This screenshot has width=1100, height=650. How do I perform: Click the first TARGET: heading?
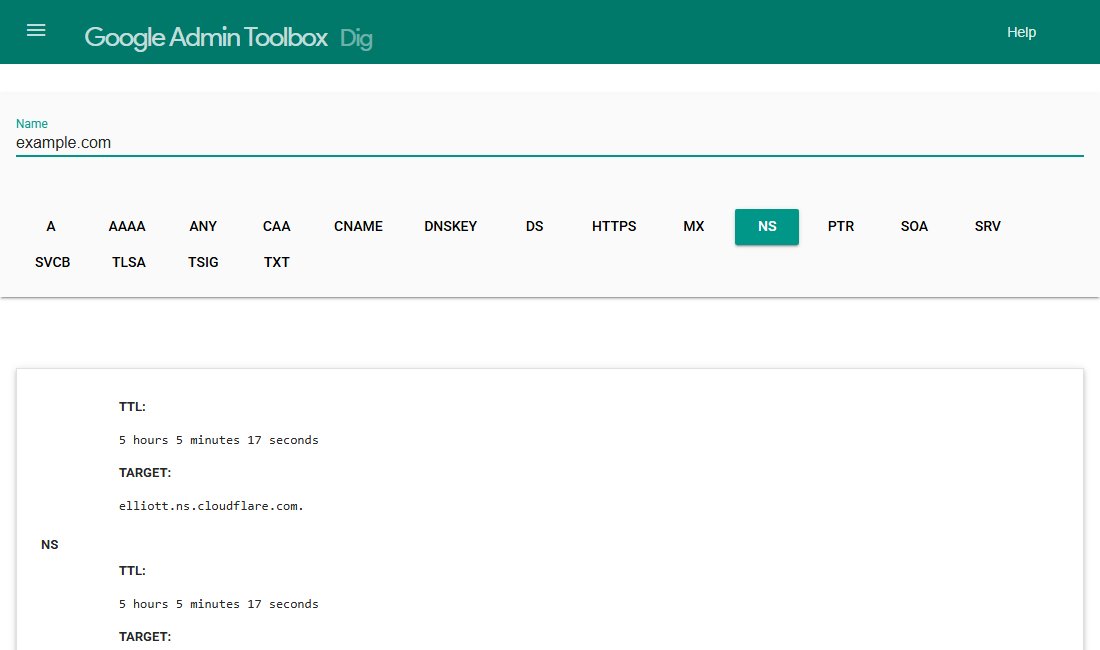(x=145, y=473)
